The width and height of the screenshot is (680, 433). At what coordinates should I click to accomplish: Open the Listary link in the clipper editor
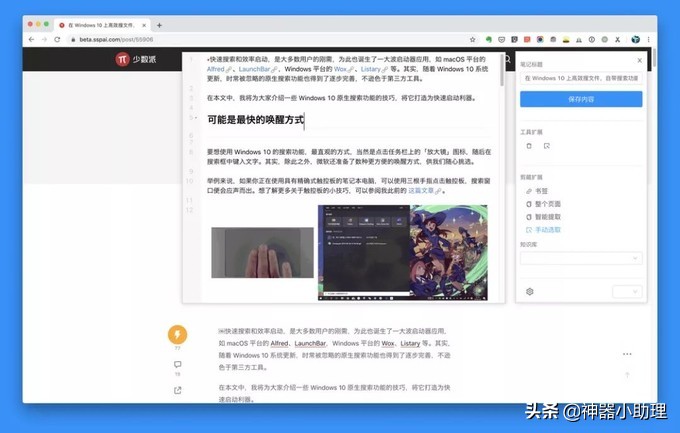(x=370, y=69)
